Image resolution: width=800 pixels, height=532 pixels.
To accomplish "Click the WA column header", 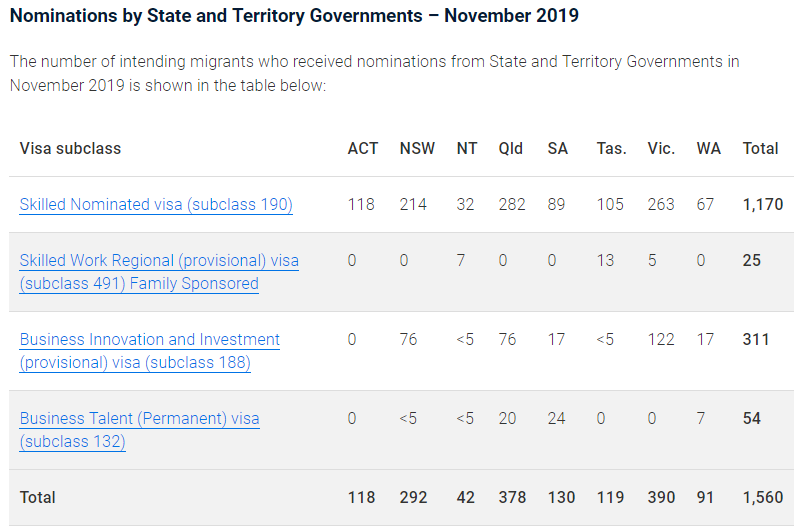I will (x=708, y=148).
